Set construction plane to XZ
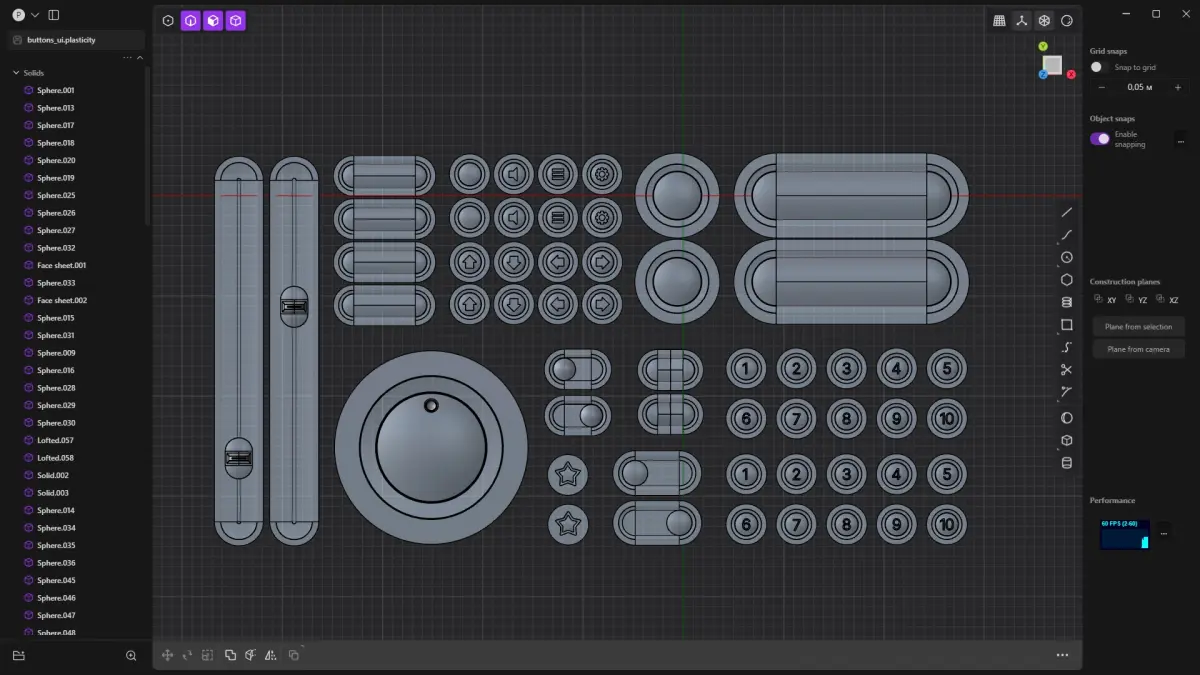The height and width of the screenshot is (675, 1200). [1167, 299]
